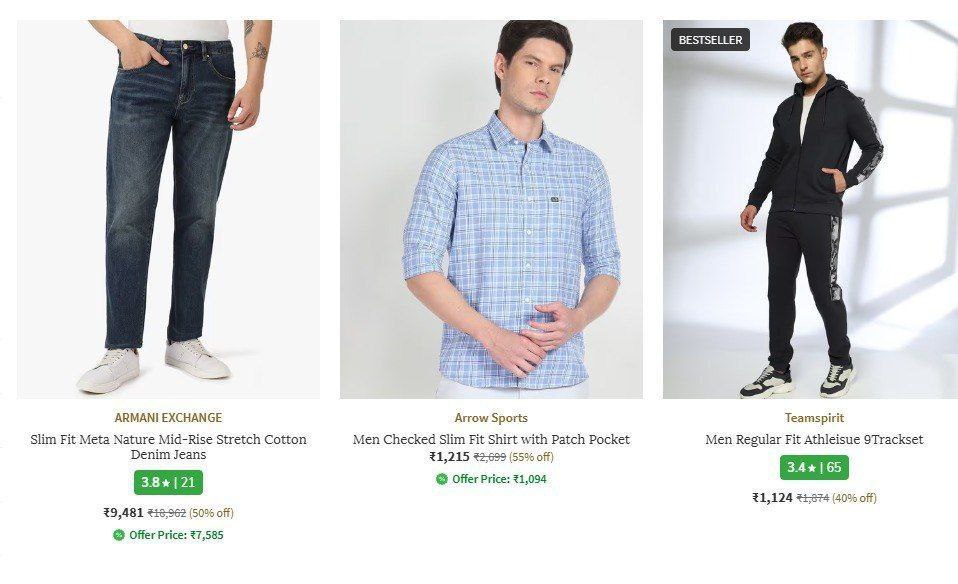958x584 pixels.
Task: Click the 40% off discount label
Action: point(854,498)
